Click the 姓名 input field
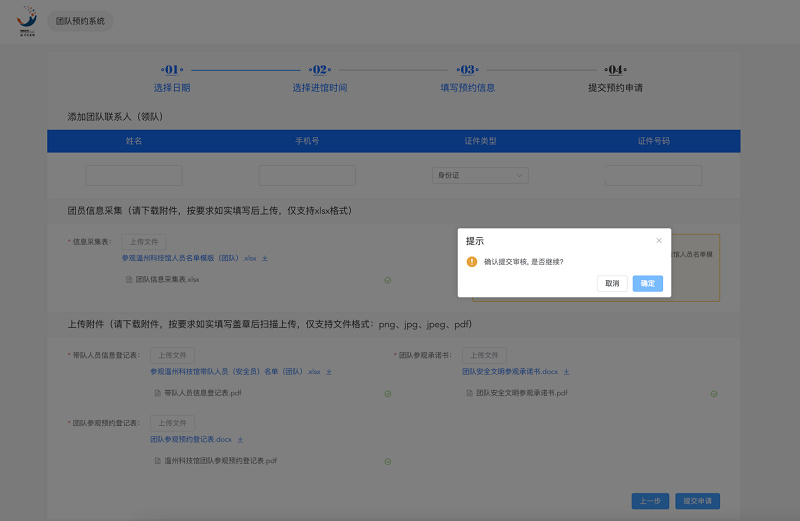800x521 pixels. point(134,176)
